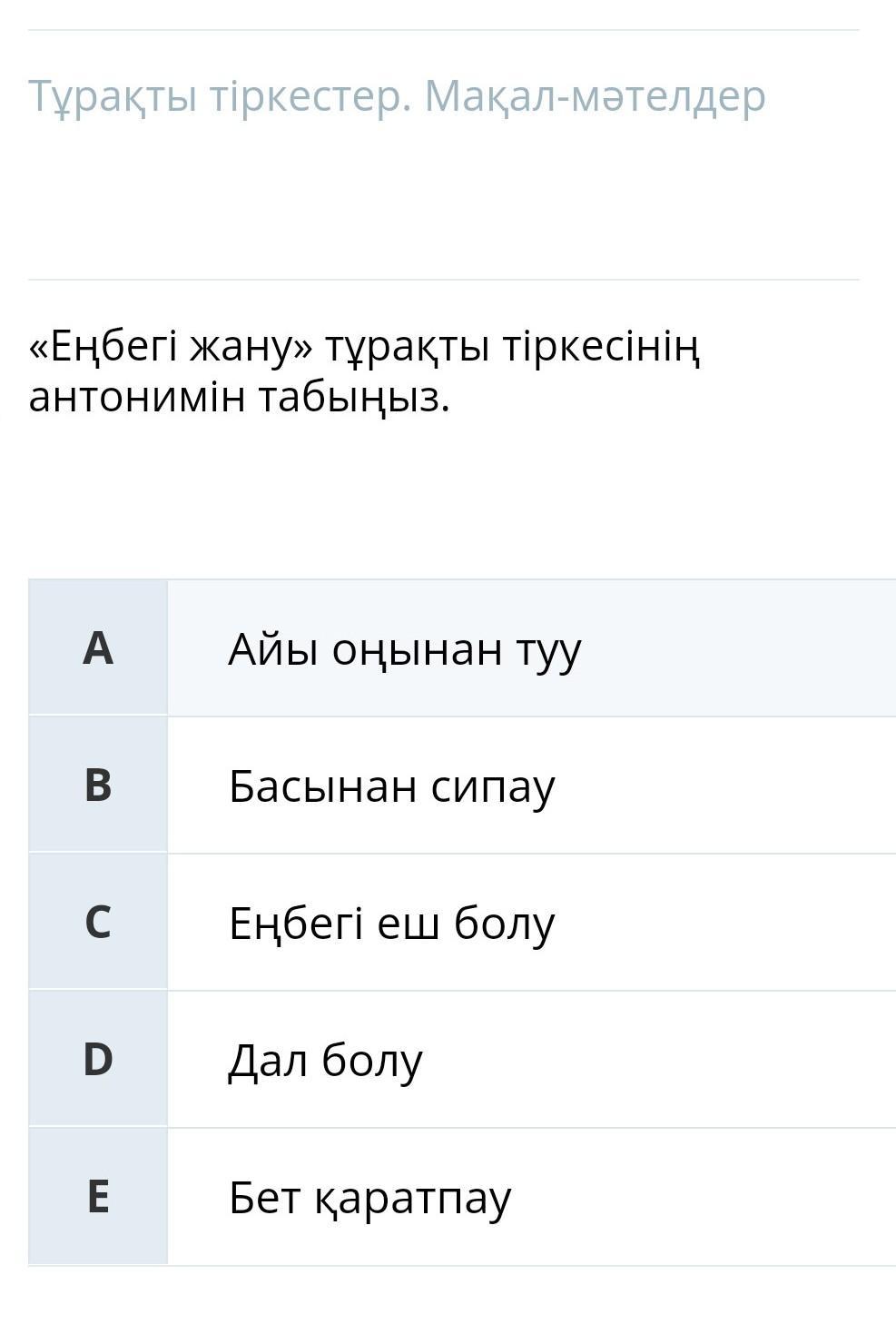Click the word 'болу' in option D
Viewport: 896px width, 1334px height.
[x=372, y=1060]
